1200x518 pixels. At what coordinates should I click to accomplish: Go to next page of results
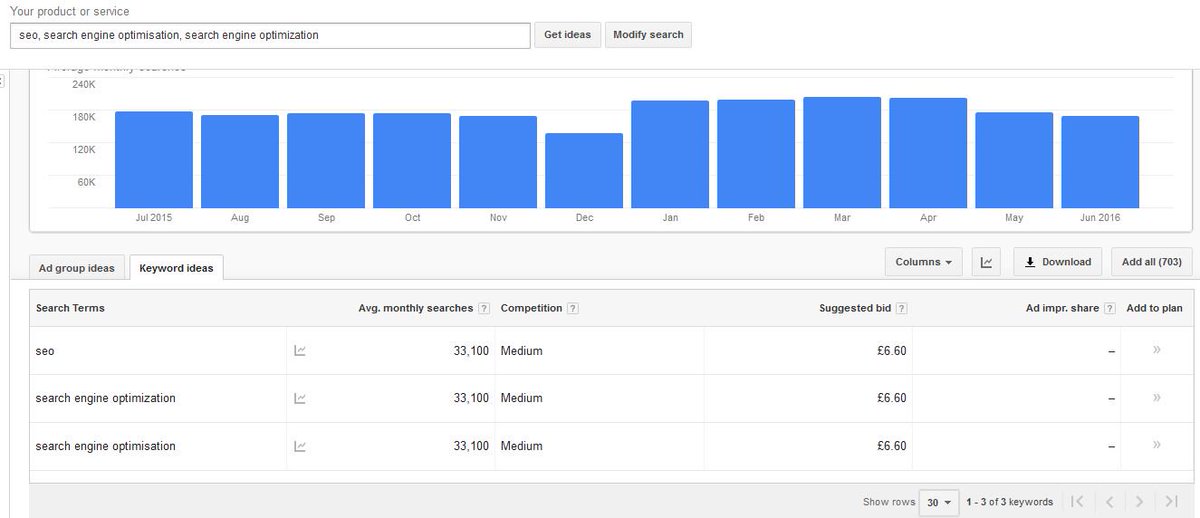point(1139,502)
